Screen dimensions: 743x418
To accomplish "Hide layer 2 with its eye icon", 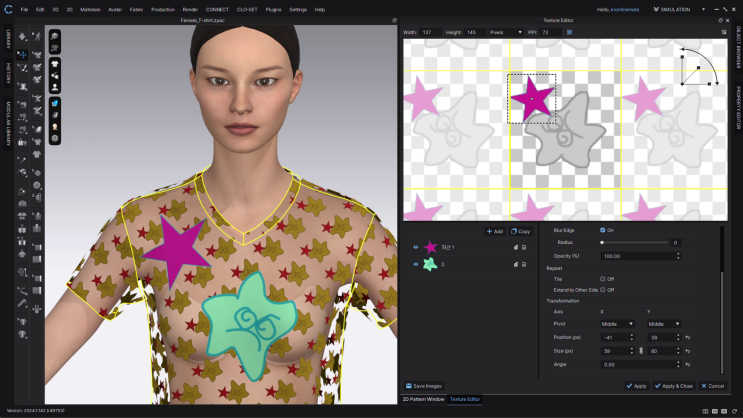I will [416, 264].
